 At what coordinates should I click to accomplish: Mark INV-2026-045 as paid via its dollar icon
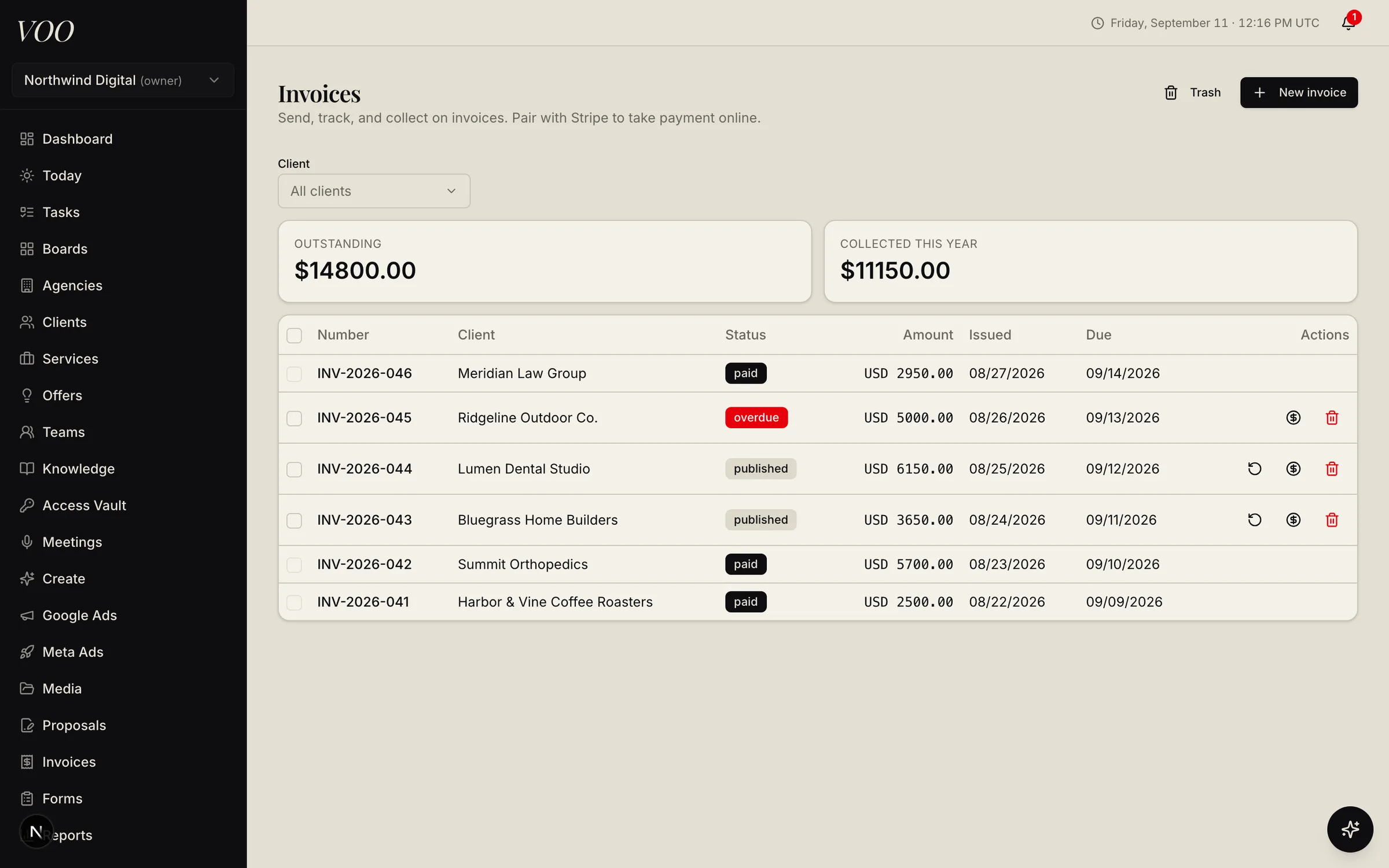coord(1293,418)
